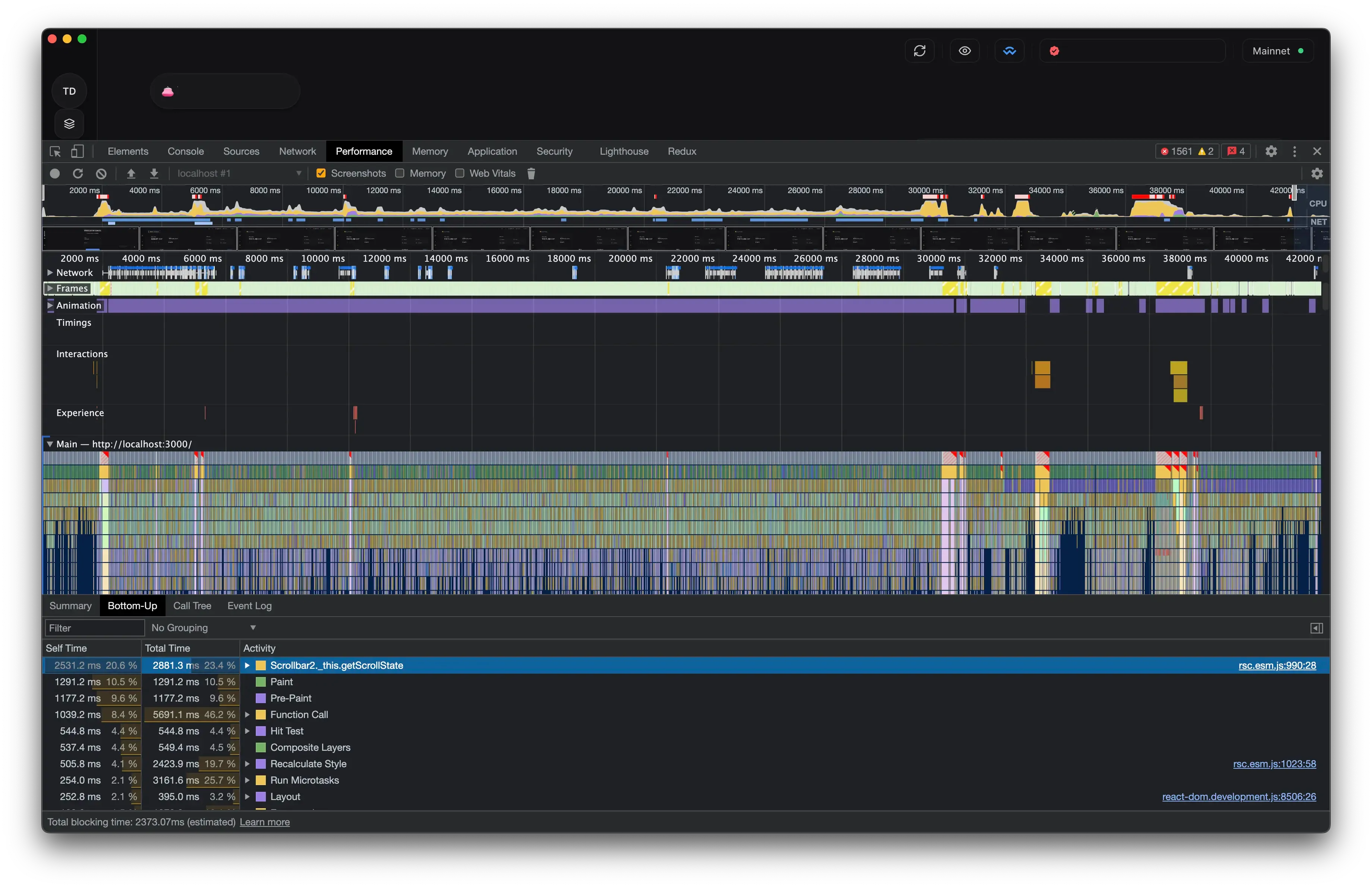Click the pink icon pill button
Viewport: 1372px width, 888px height.
(225, 91)
